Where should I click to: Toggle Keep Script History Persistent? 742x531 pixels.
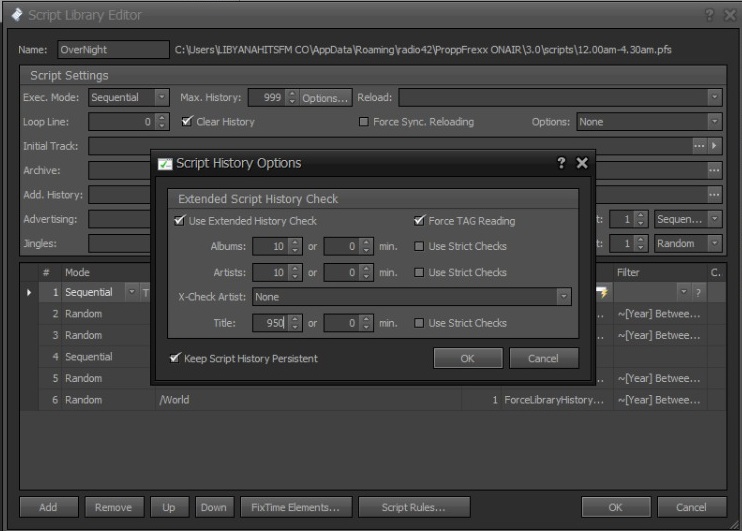tap(175, 358)
